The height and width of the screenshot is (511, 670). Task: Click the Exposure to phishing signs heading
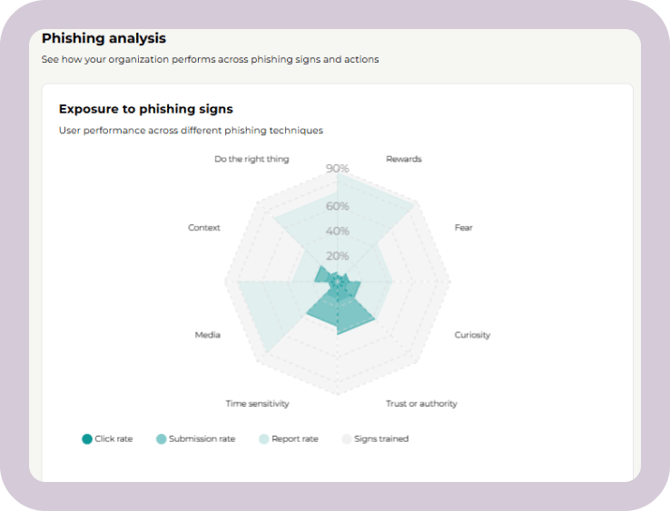coord(146,109)
